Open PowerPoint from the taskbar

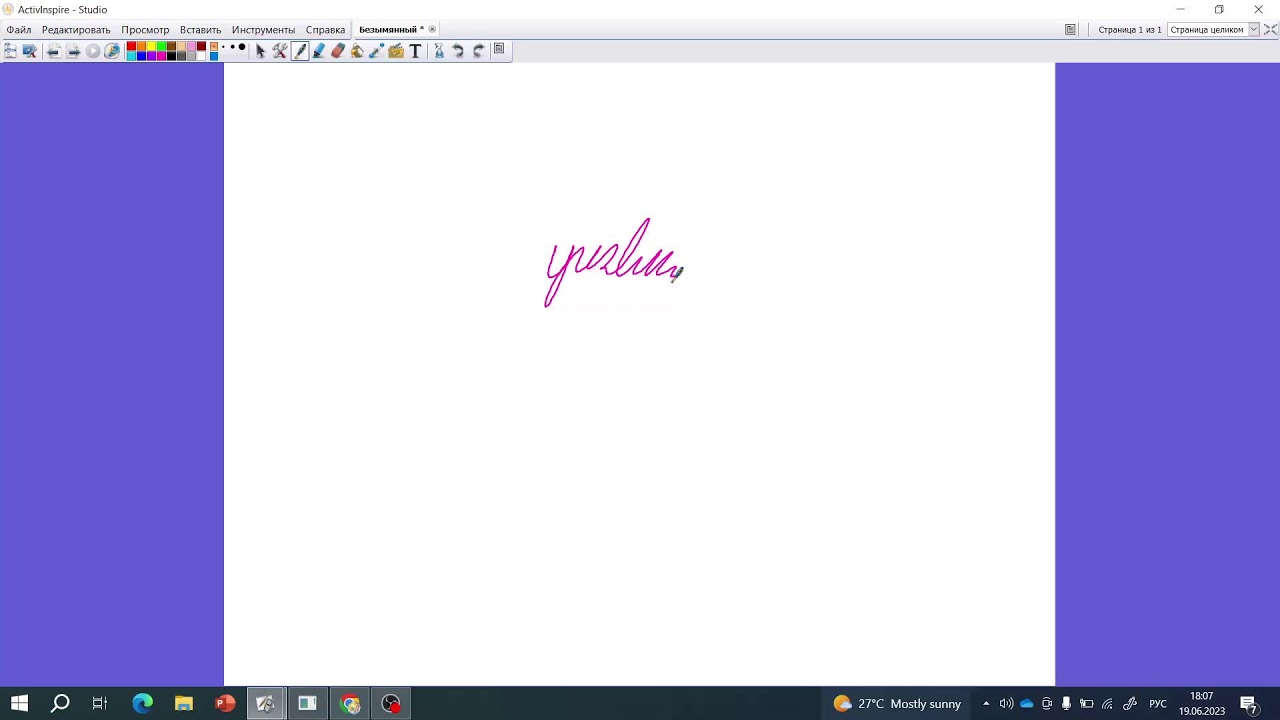(225, 703)
